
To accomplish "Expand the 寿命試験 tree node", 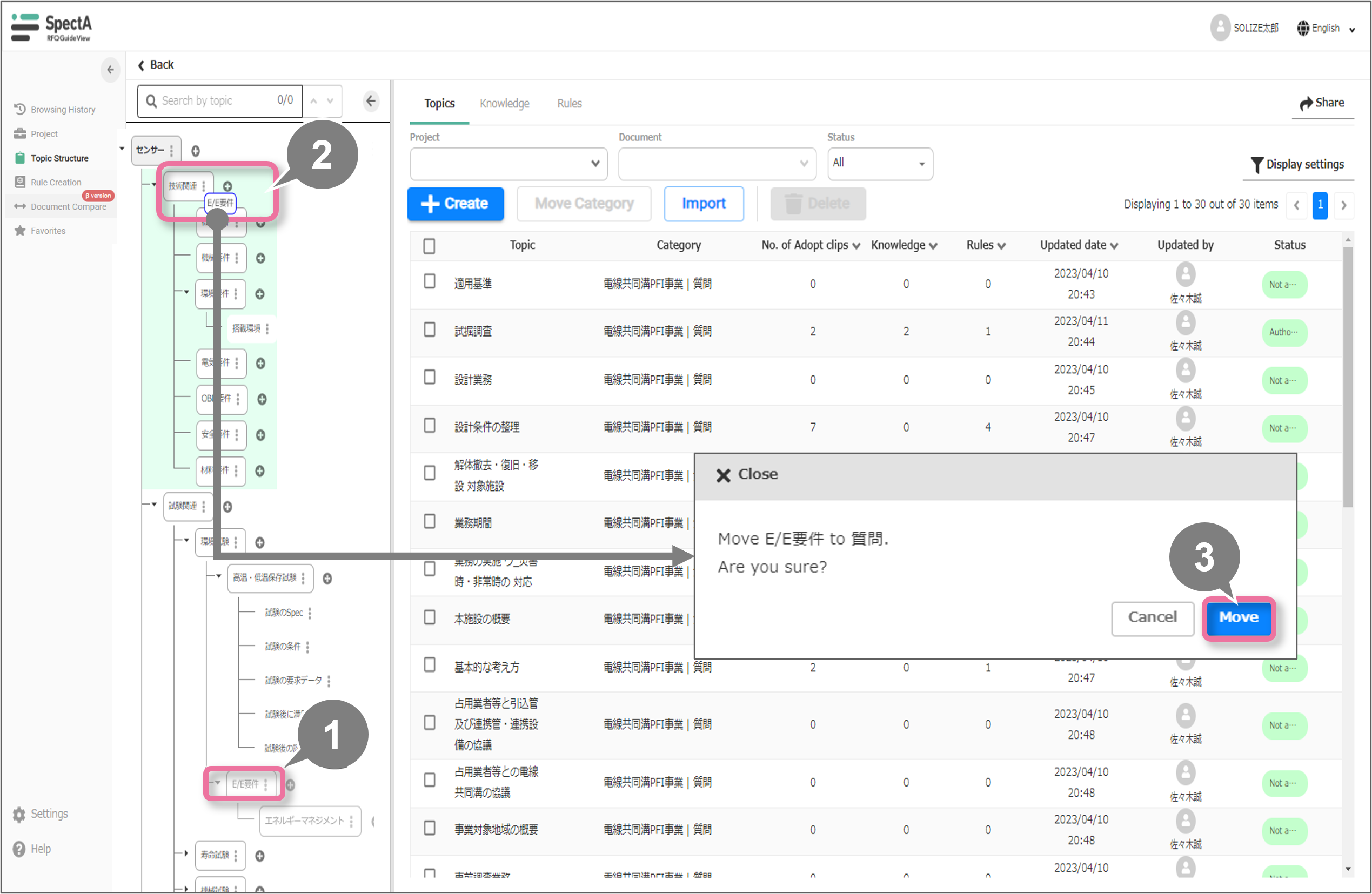I will [x=186, y=852].
